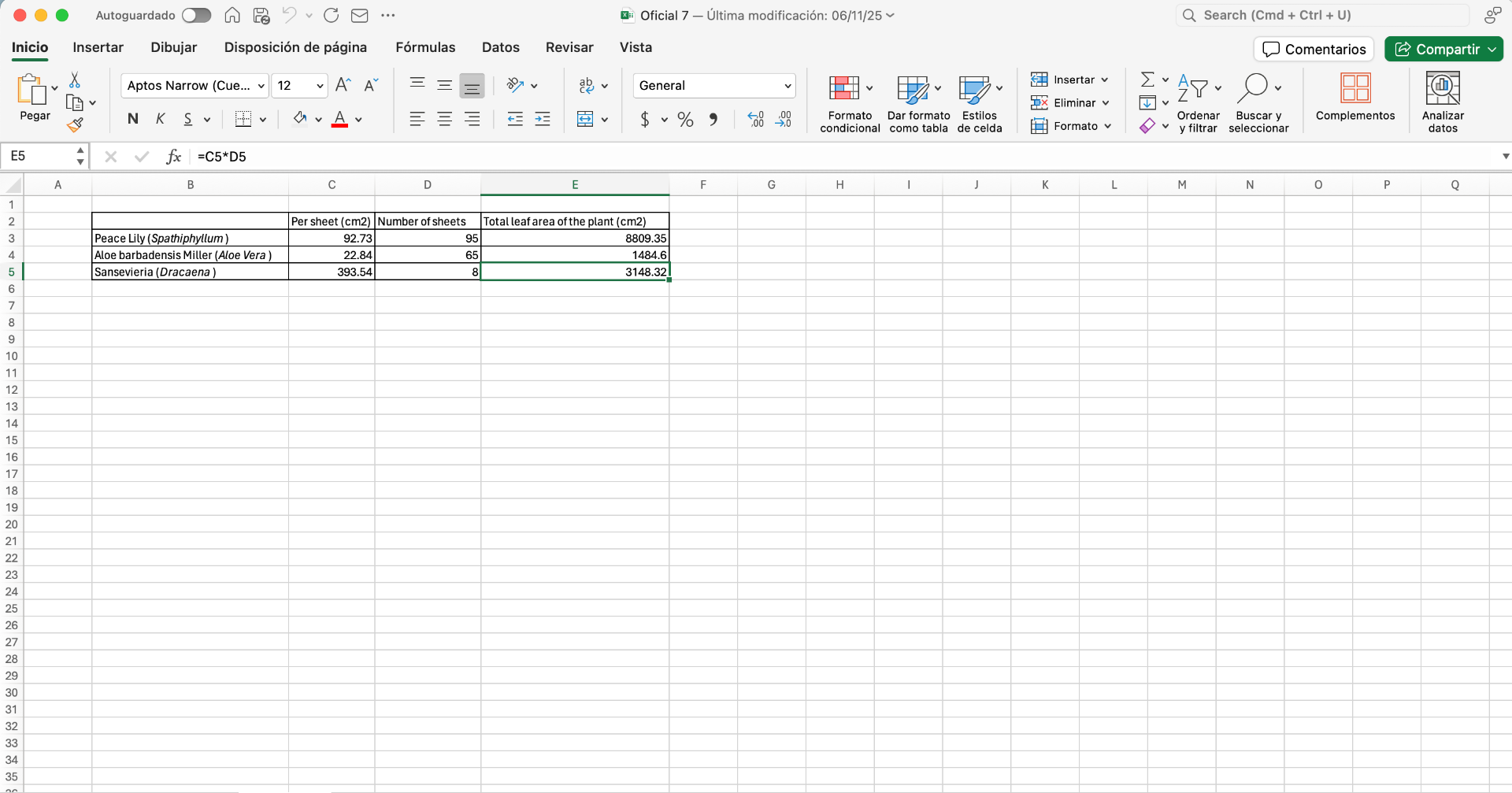Click the Cut scissors icon
The width and height of the screenshot is (1512, 793).
pyautogui.click(x=75, y=80)
